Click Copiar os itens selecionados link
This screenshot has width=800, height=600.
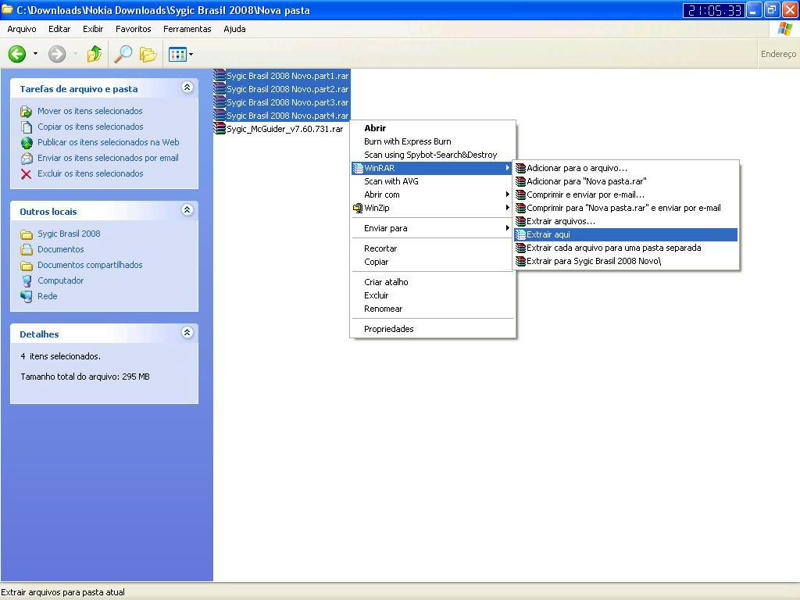point(90,127)
